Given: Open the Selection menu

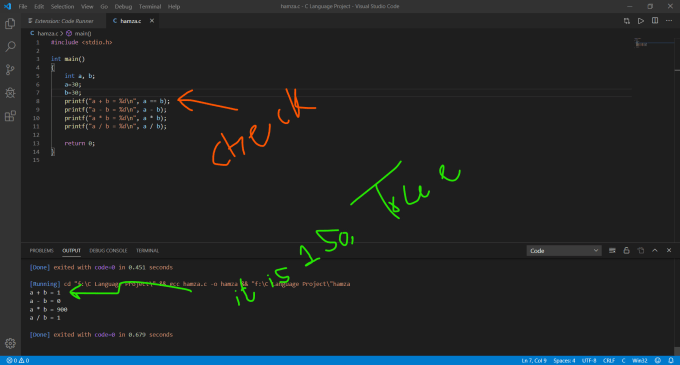Looking at the screenshot, I should click(62, 7).
